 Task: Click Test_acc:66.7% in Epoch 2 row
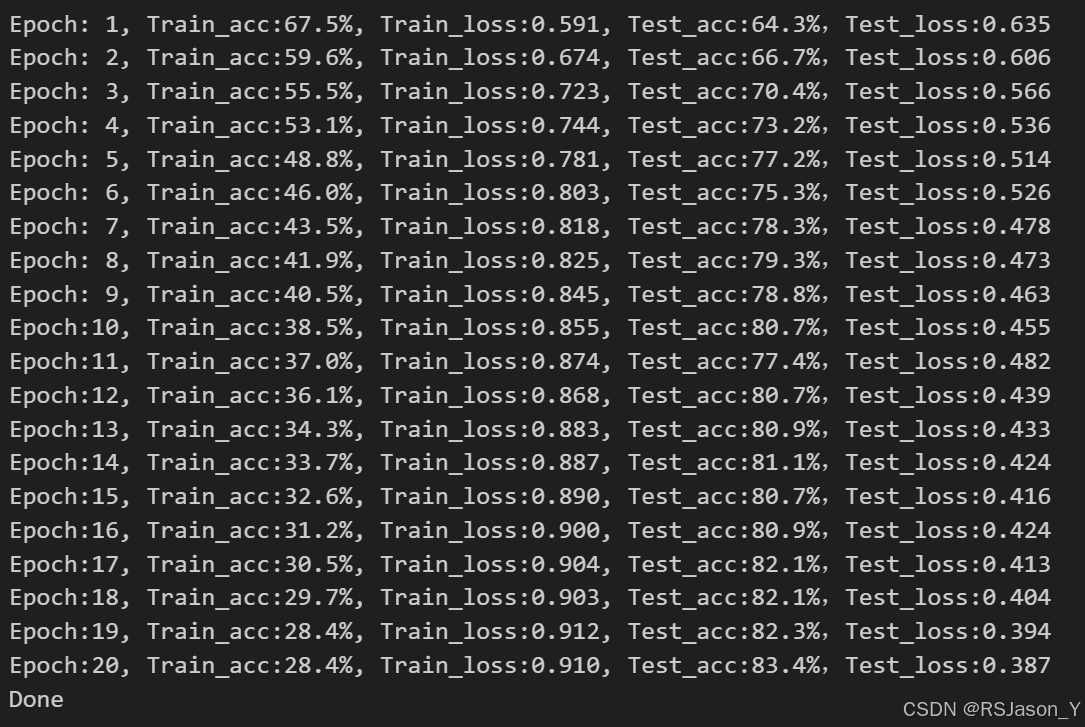(724, 58)
